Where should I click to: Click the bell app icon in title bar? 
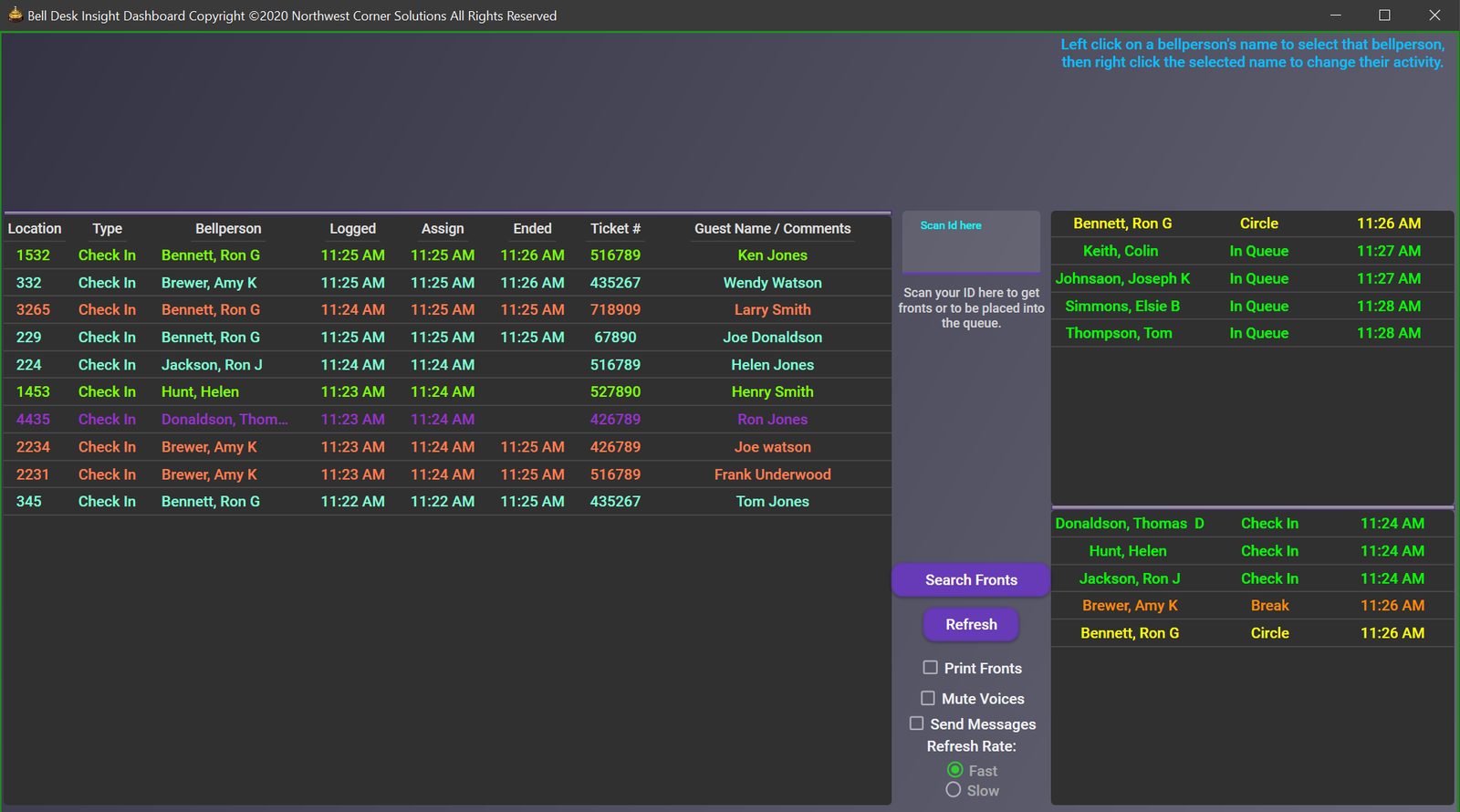pyautogui.click(x=15, y=14)
